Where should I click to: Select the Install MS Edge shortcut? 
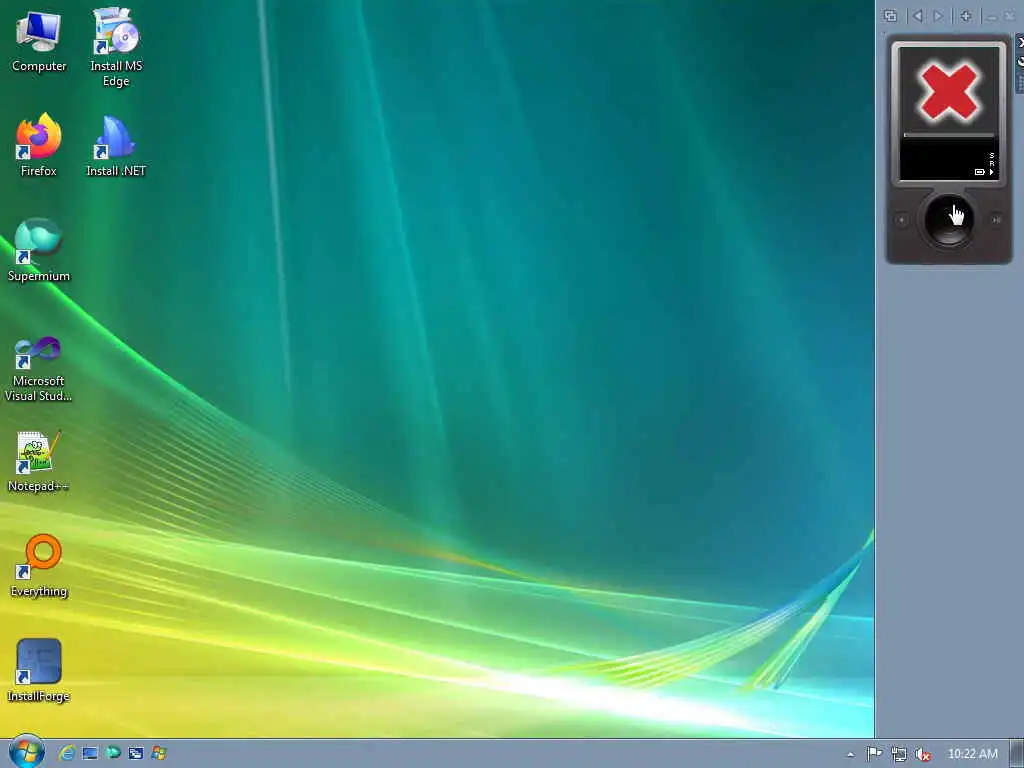116,48
